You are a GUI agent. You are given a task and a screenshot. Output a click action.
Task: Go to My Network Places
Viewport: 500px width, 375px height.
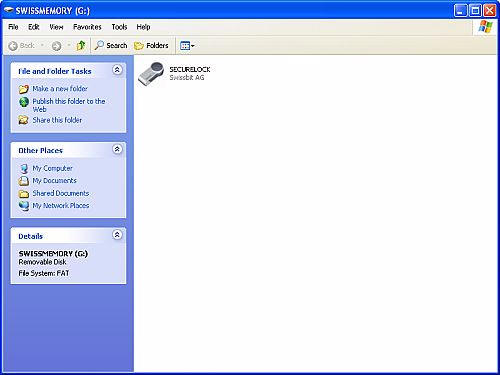coord(61,206)
